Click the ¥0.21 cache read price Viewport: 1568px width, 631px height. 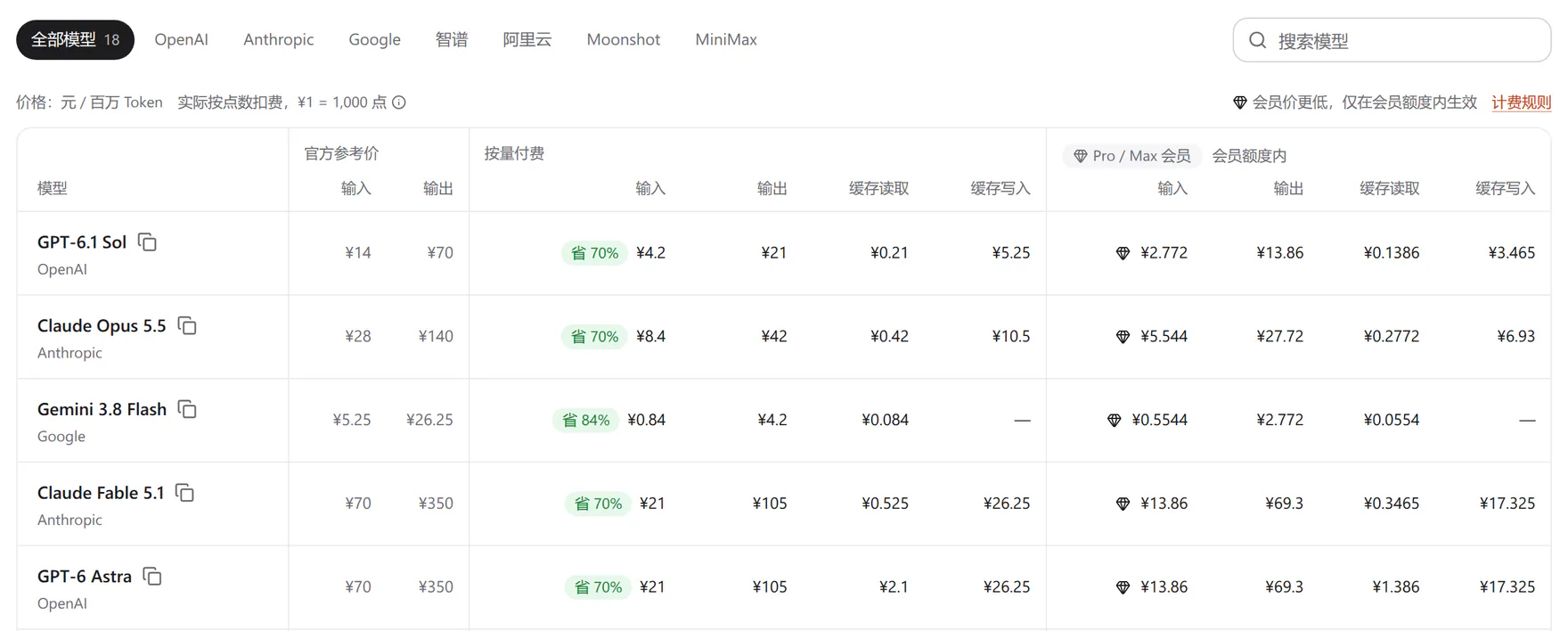click(x=889, y=253)
